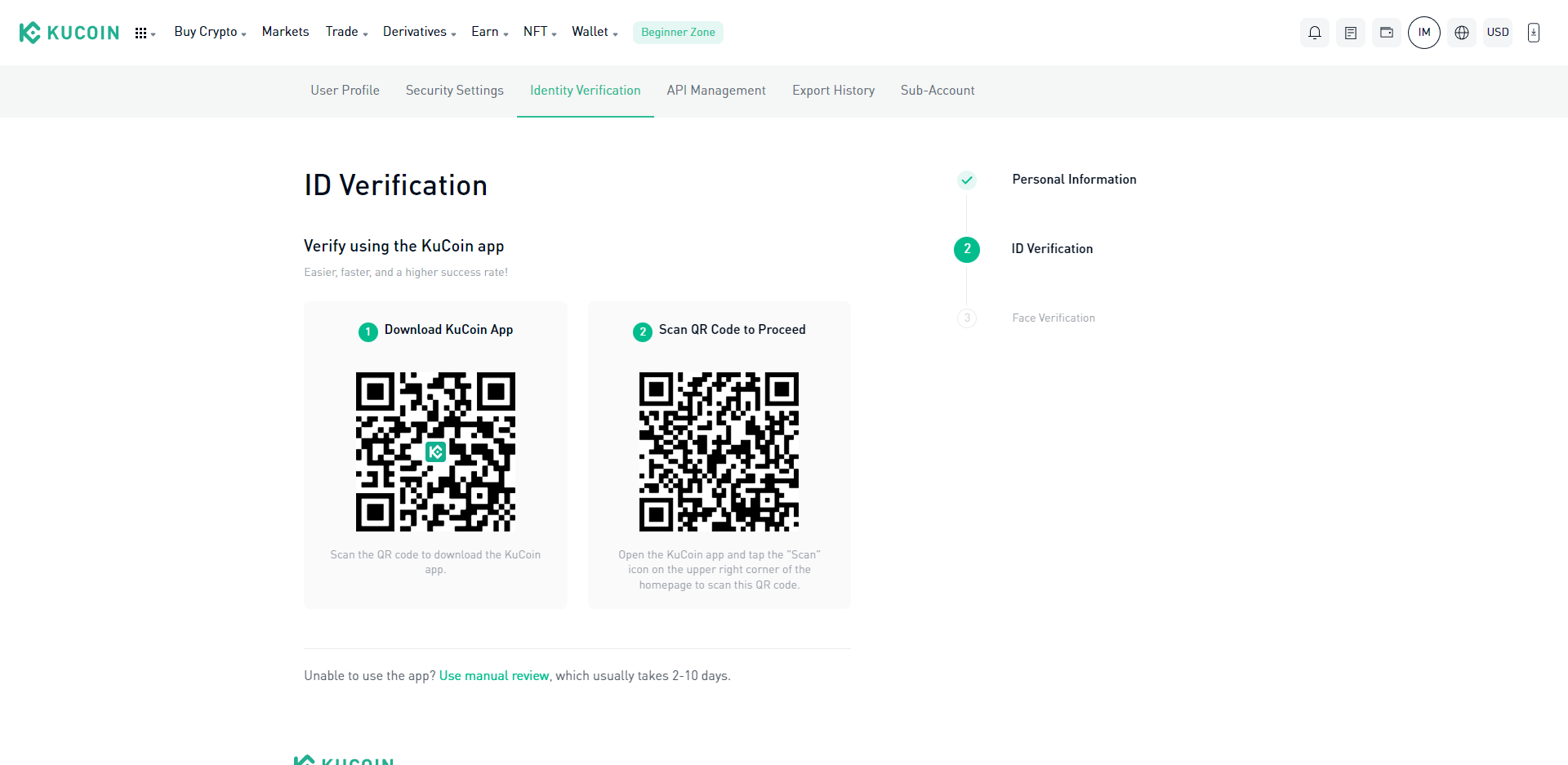This screenshot has width=1568, height=765.
Task: Open the apps grid menu icon
Action: (141, 33)
